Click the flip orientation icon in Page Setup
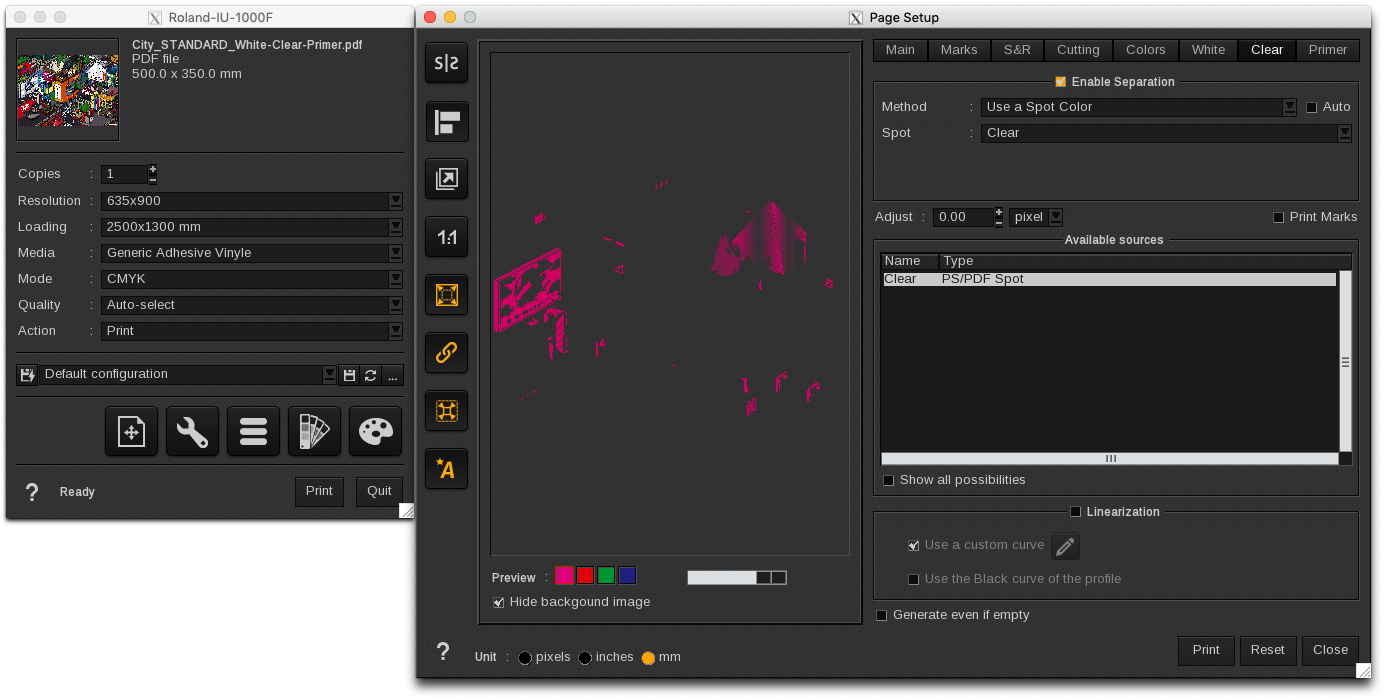 pyautogui.click(x=446, y=122)
